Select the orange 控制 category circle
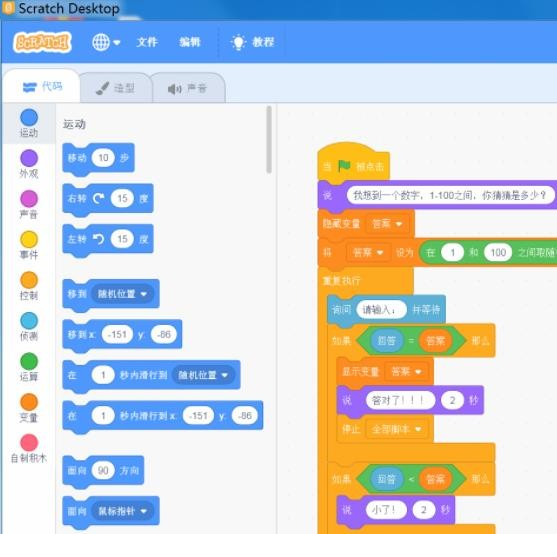 coord(29,280)
